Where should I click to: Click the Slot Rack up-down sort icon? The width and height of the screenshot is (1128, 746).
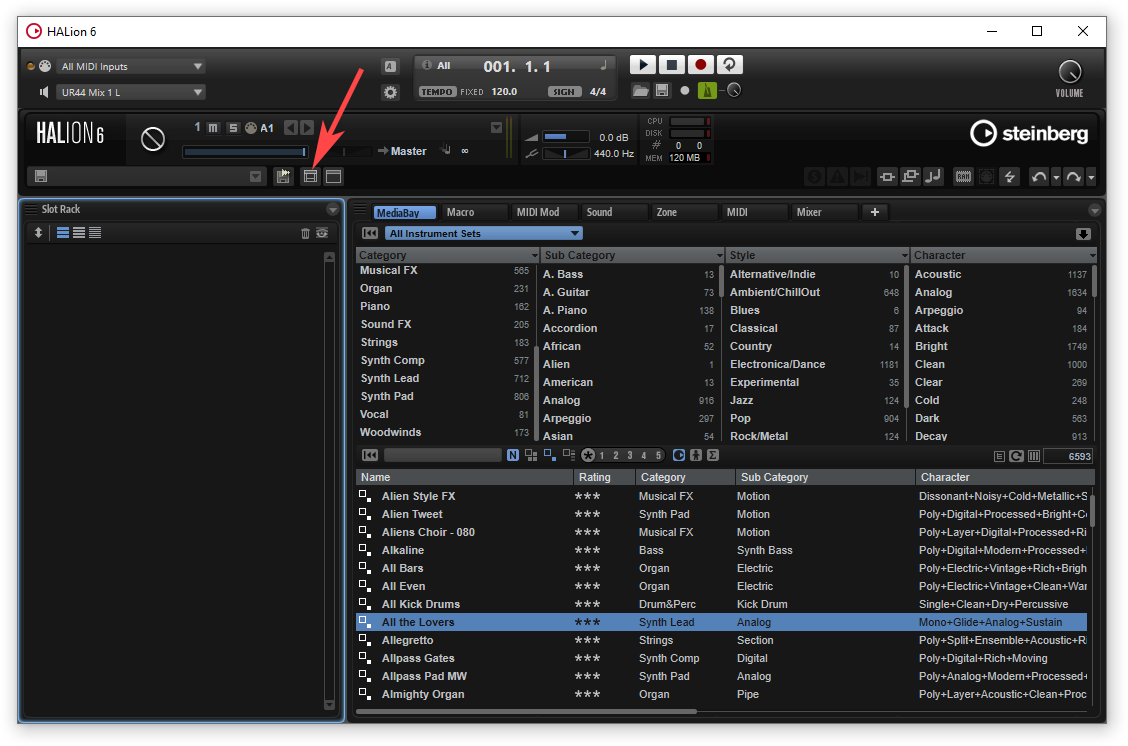pos(38,232)
